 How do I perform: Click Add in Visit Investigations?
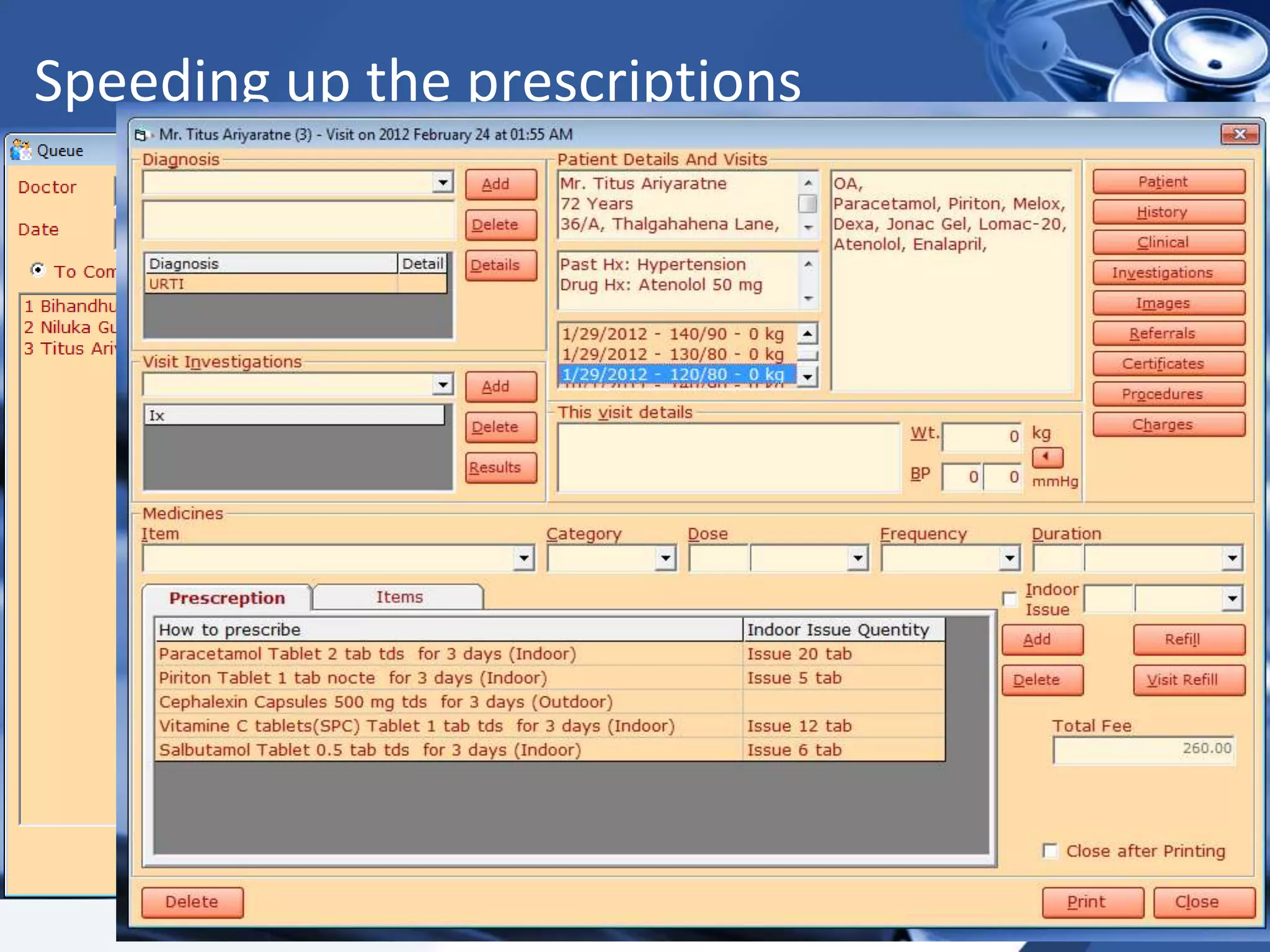[501, 387]
